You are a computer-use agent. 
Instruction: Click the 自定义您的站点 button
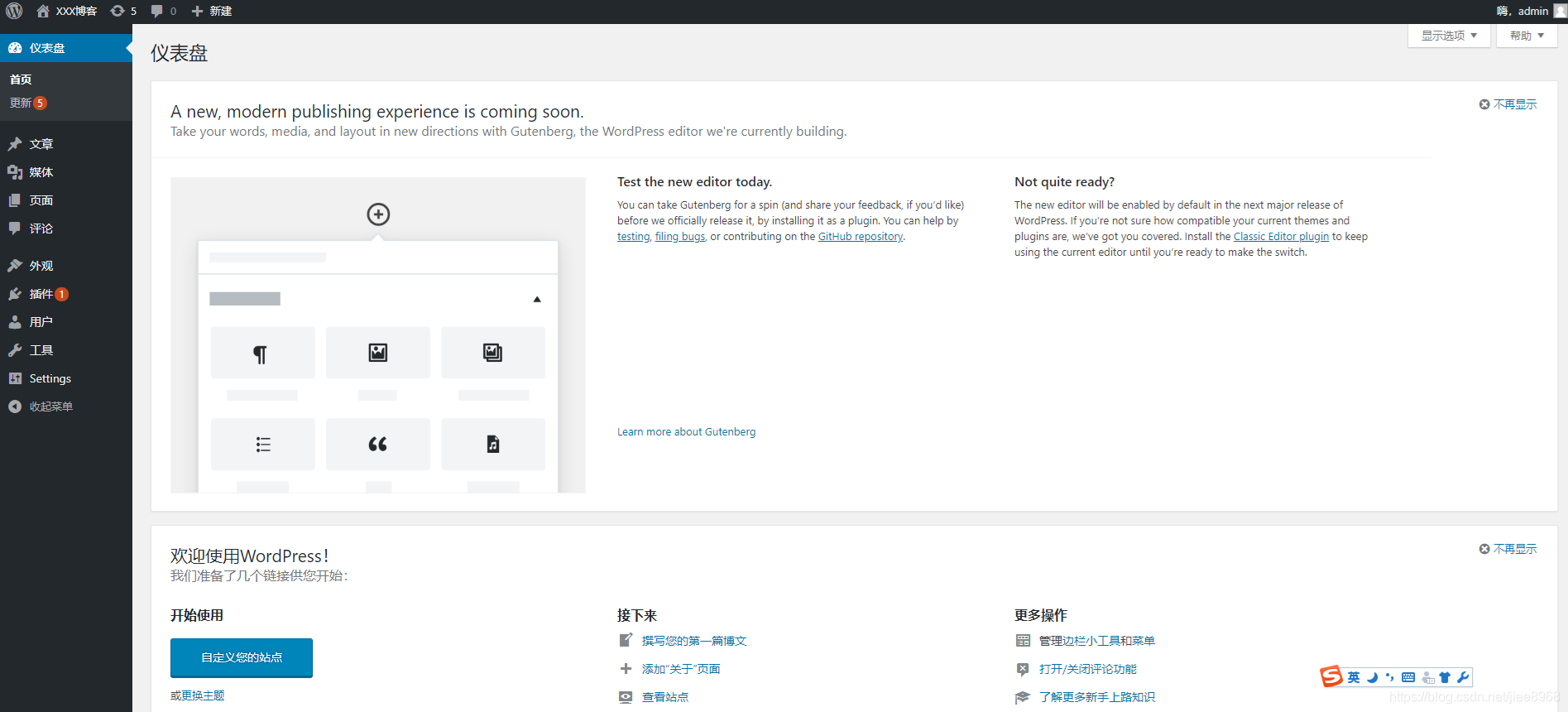click(242, 657)
